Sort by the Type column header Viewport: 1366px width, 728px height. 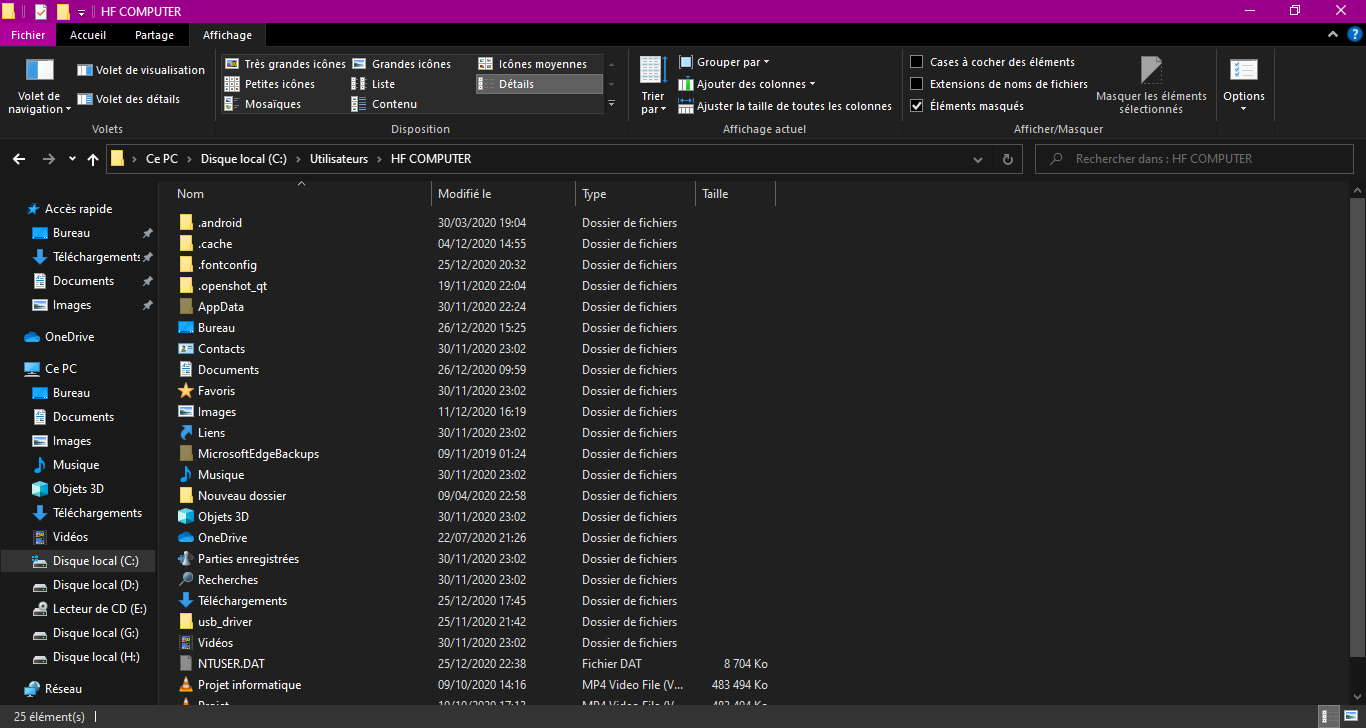pos(636,194)
